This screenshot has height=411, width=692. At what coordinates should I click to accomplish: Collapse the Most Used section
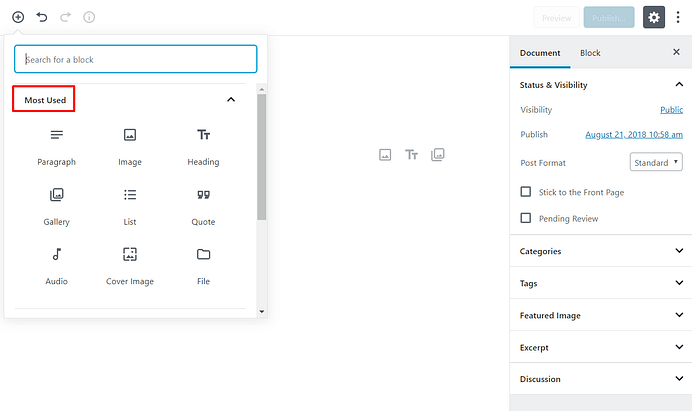231,100
